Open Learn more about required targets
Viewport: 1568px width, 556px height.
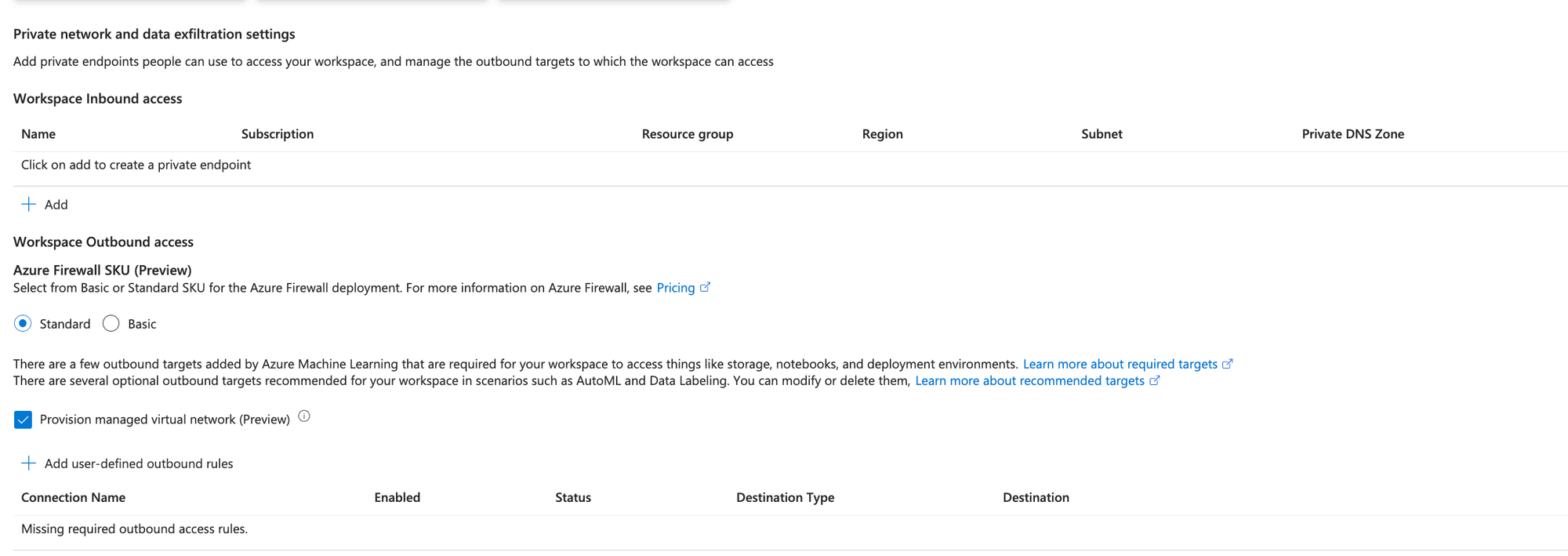[1120, 364]
